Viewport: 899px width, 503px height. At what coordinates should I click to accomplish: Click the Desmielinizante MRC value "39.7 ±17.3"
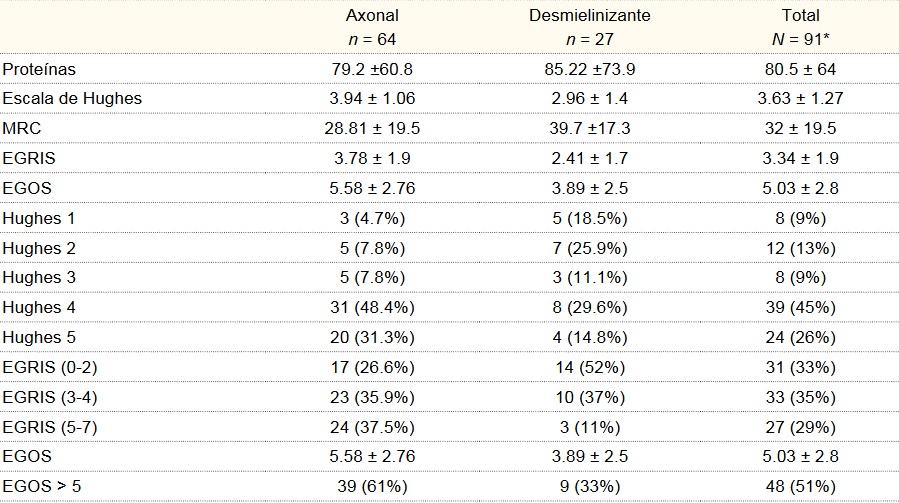tap(590, 129)
